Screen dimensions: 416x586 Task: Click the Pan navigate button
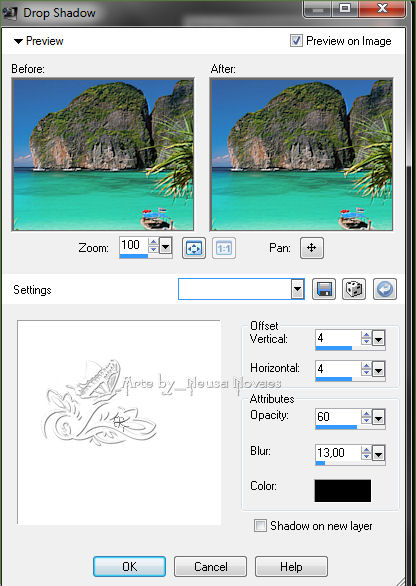click(311, 247)
